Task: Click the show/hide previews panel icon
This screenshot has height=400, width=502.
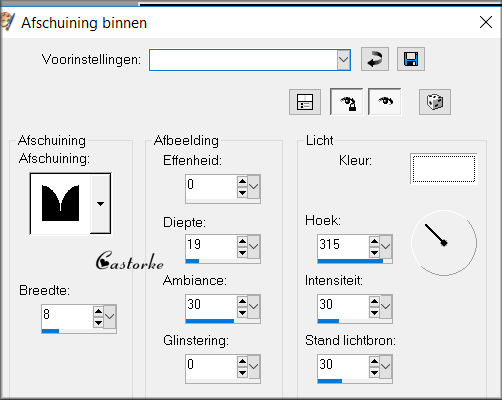Action: click(x=305, y=102)
